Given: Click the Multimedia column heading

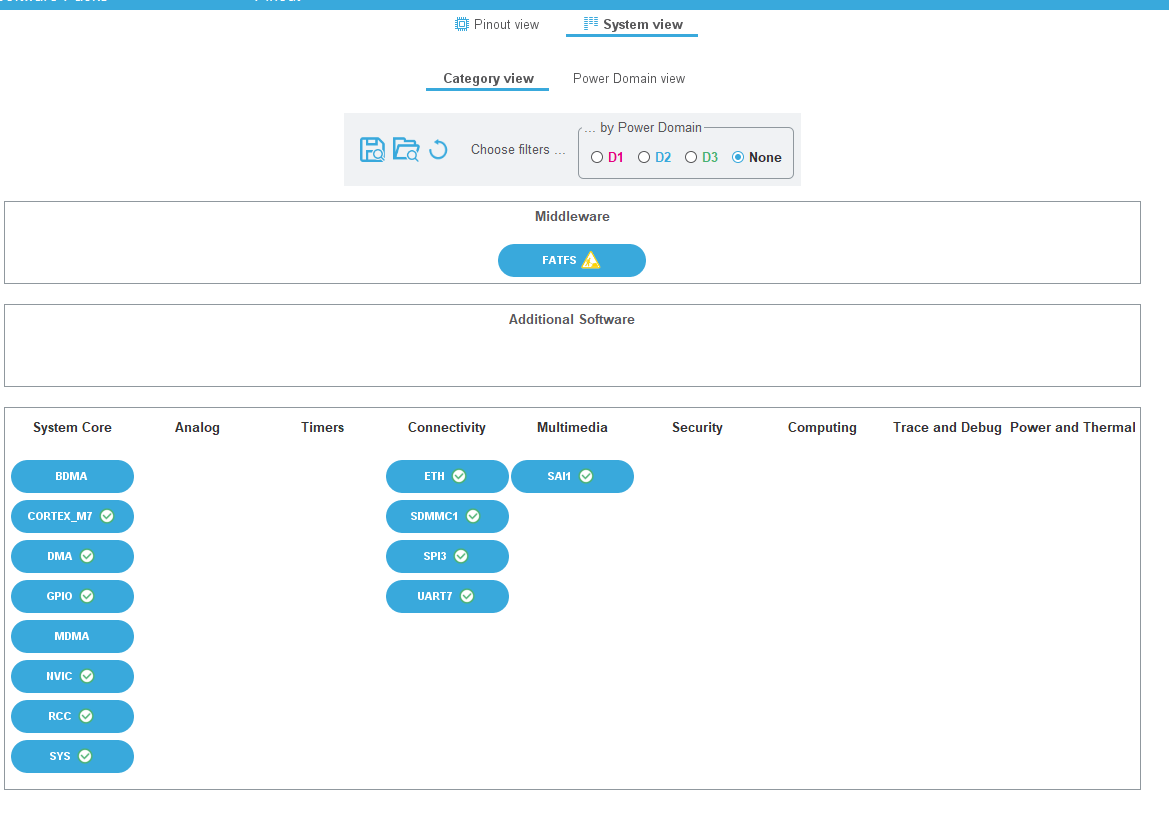Looking at the screenshot, I should (572, 427).
